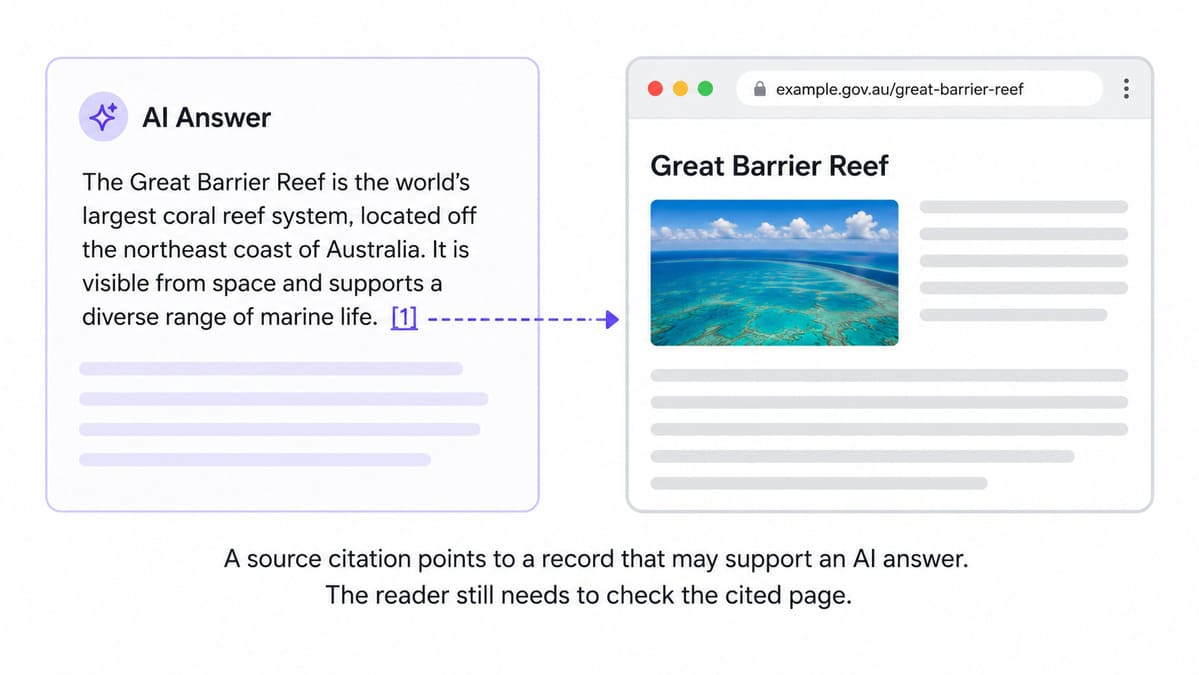This screenshot has height=675, width=1199.
Task: Click the red close window dot
Action: [655, 89]
